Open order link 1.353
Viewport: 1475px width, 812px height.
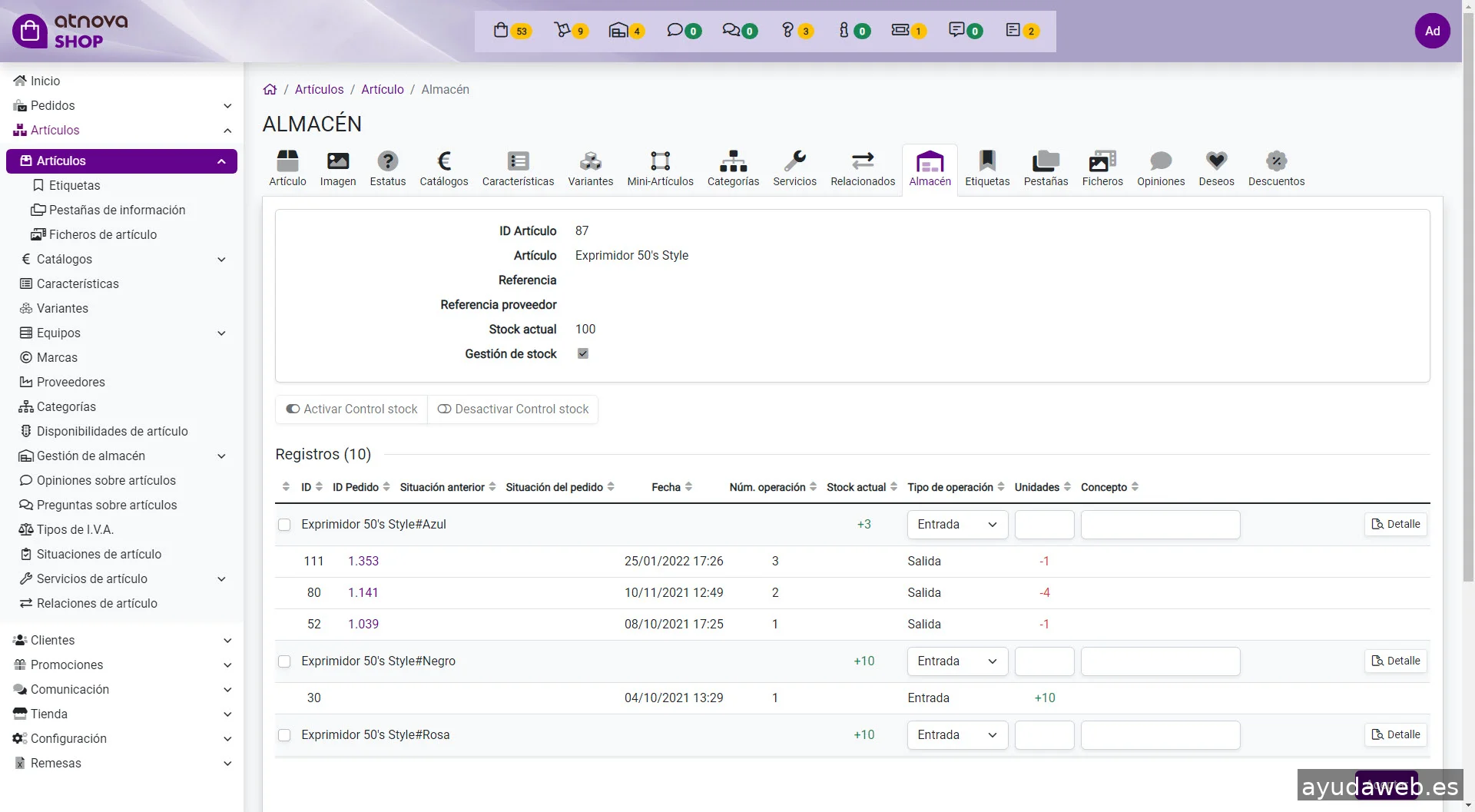[363, 562]
